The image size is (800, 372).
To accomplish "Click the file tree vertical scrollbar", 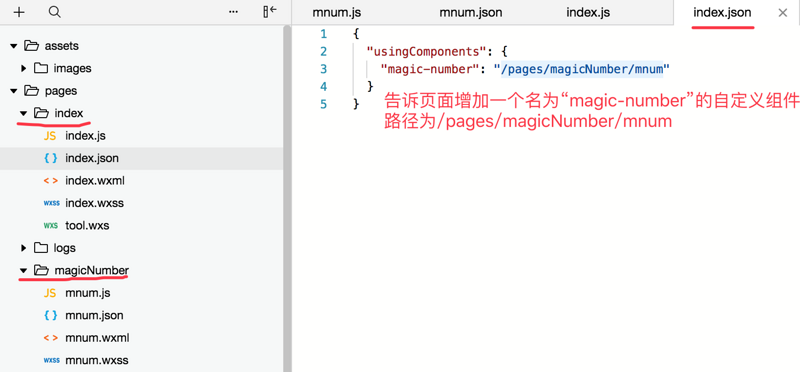I will coord(287,199).
